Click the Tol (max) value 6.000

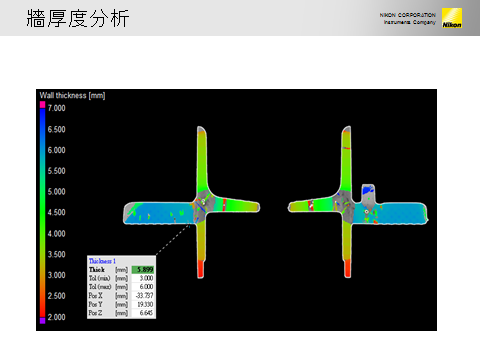[x=146, y=287]
